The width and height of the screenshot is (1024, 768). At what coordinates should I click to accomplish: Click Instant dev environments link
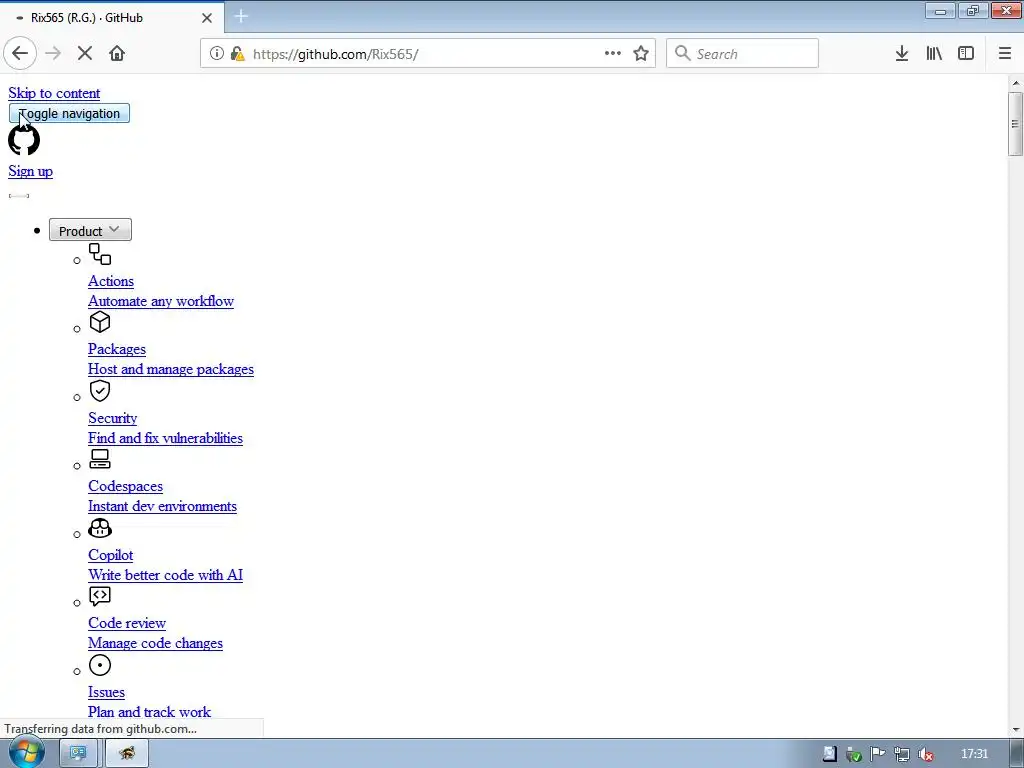[163, 506]
